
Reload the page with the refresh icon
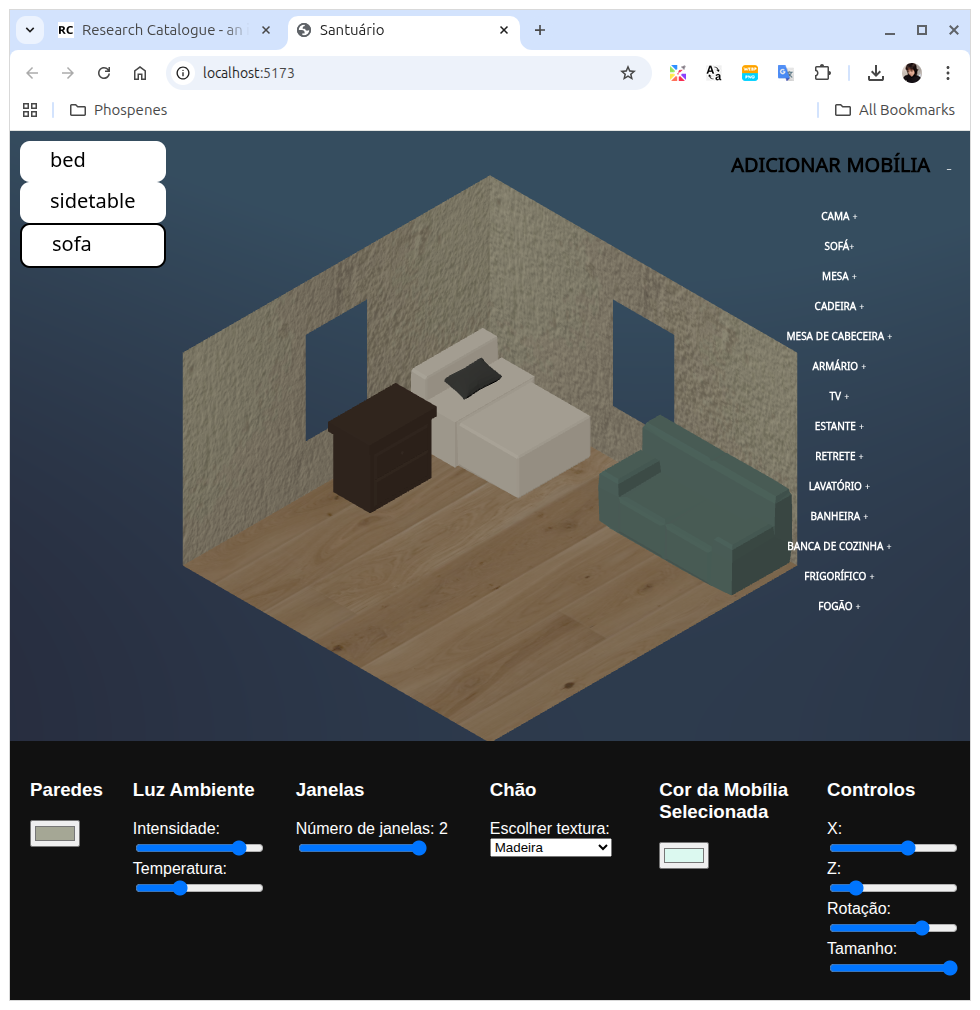pyautogui.click(x=104, y=73)
